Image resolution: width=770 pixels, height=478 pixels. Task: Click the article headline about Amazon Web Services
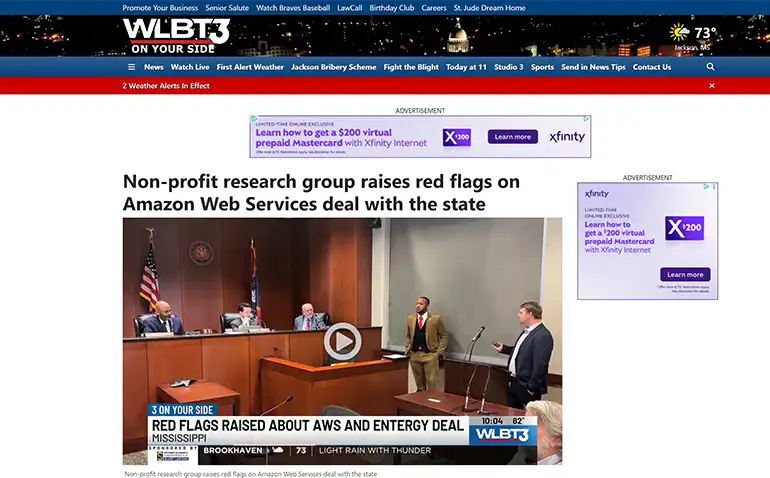pos(321,193)
